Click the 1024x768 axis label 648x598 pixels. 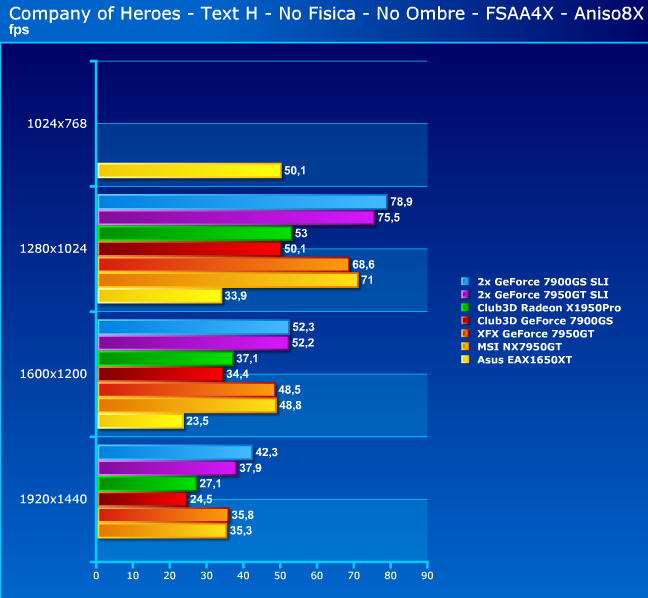tap(57, 124)
